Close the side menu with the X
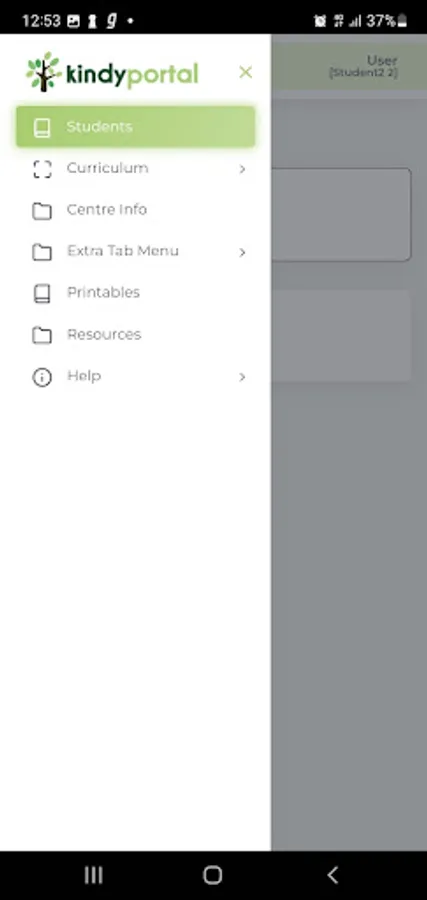The image size is (427, 900). (246, 72)
